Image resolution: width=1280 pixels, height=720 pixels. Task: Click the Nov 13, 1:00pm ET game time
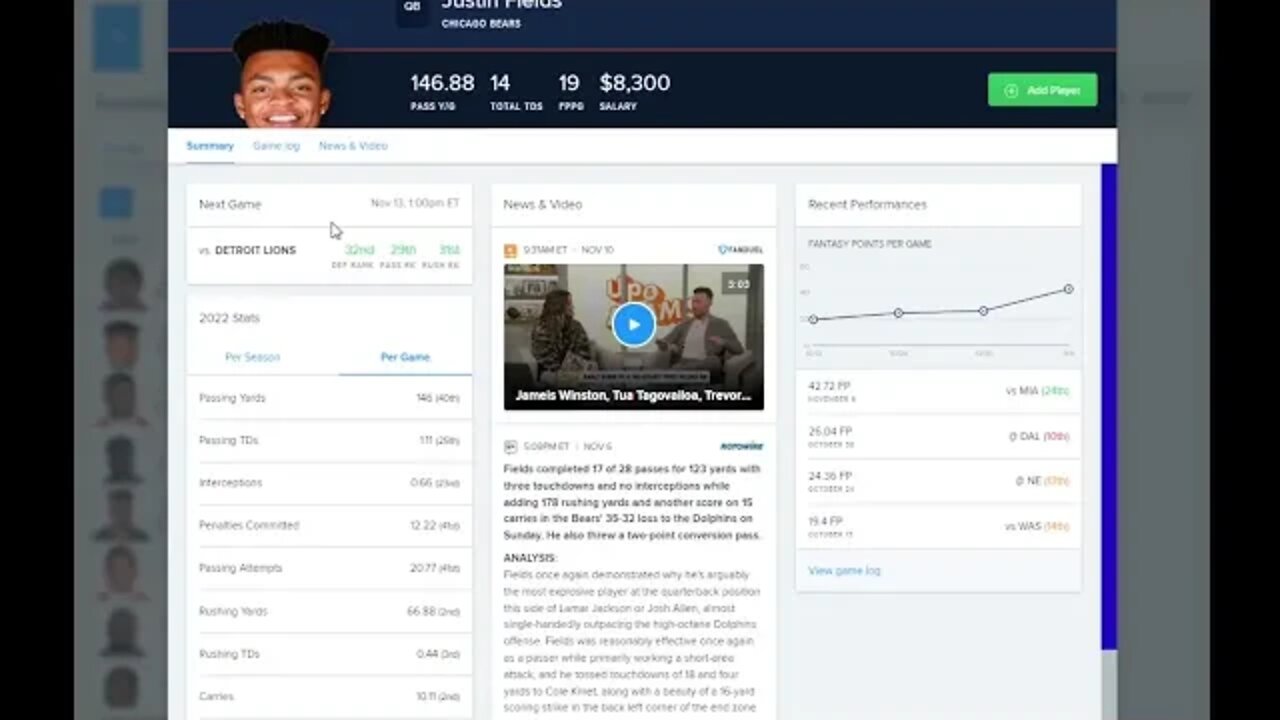click(415, 203)
